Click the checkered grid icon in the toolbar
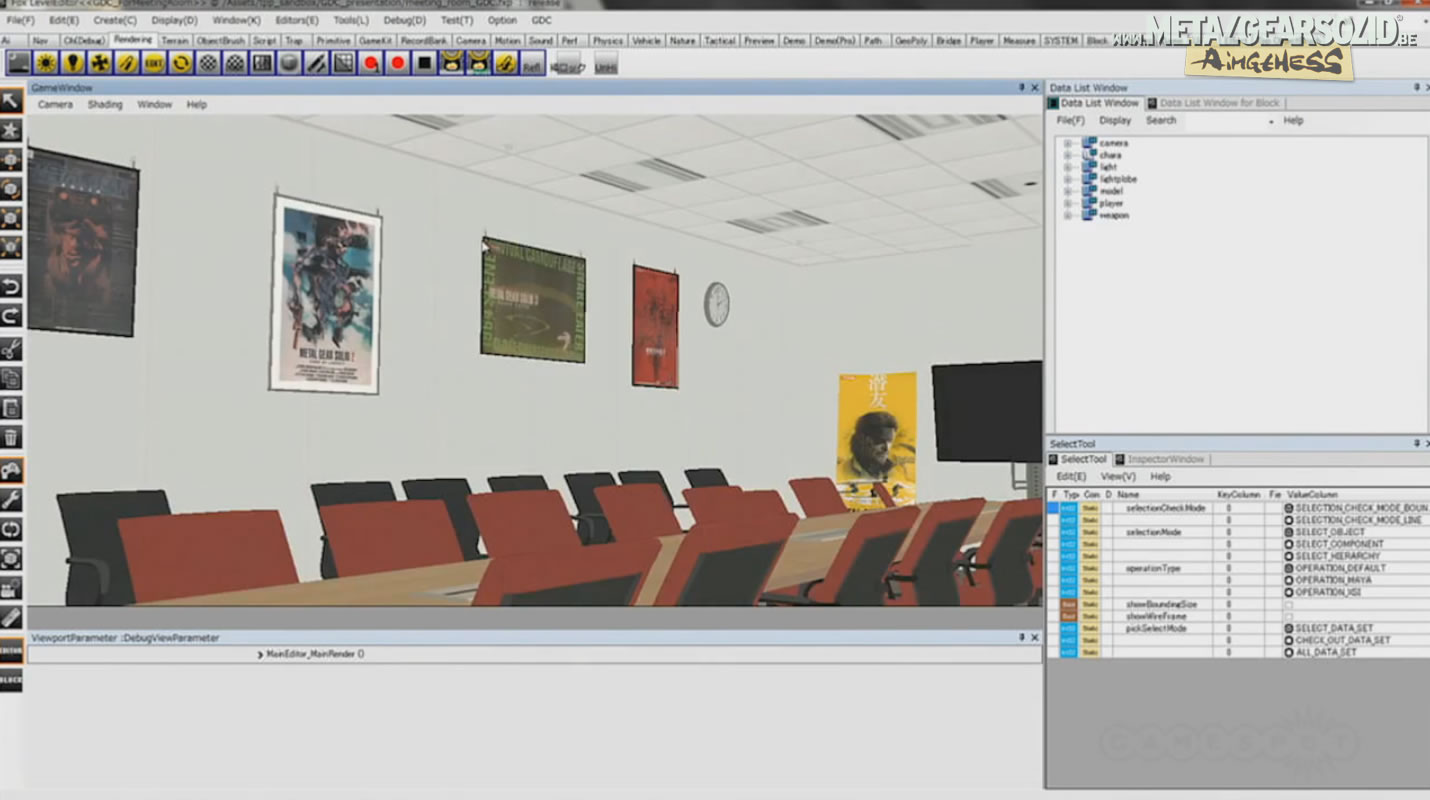This screenshot has width=1430, height=800. click(208, 63)
